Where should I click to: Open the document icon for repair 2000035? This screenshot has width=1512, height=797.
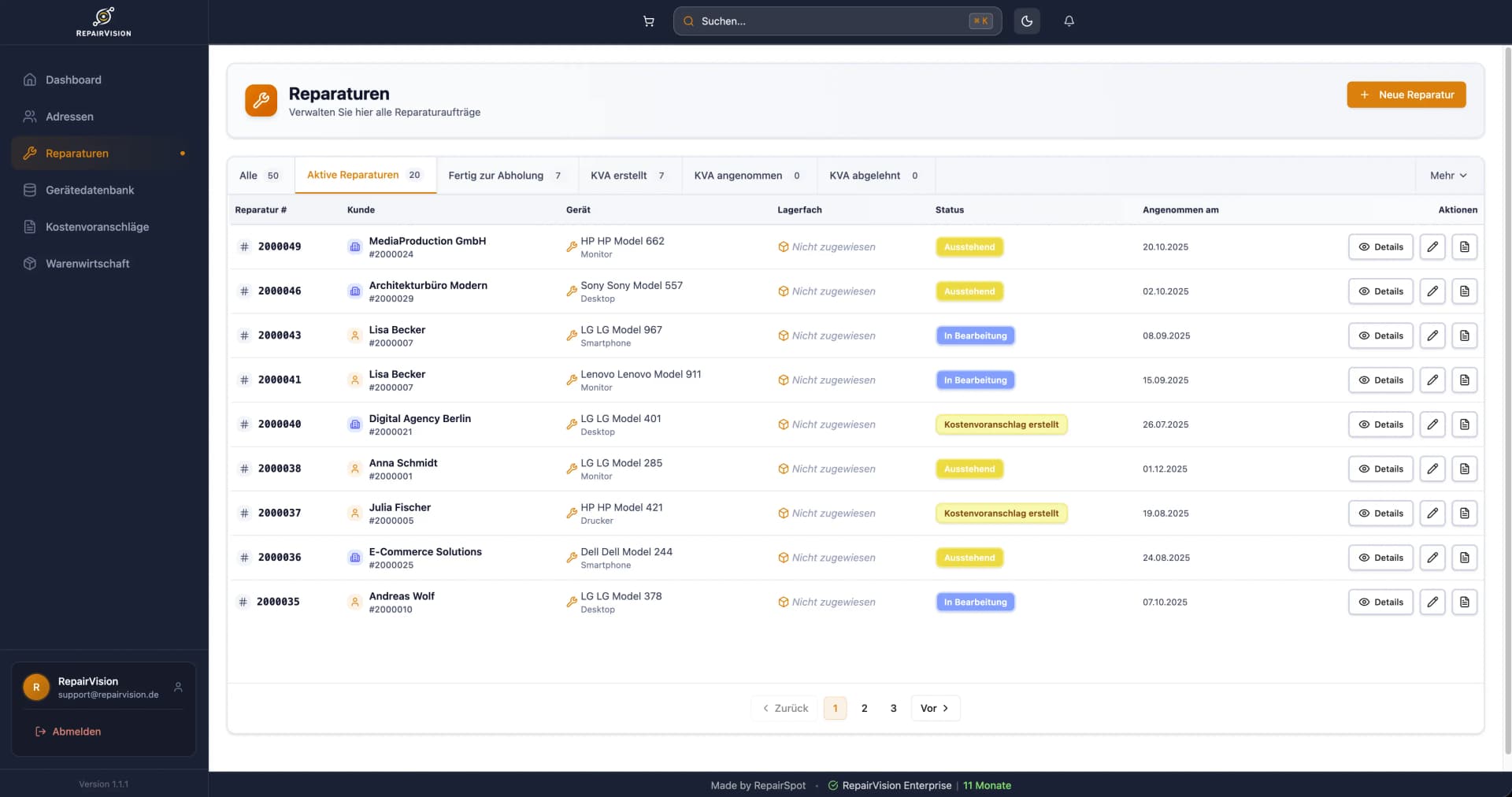coord(1465,602)
